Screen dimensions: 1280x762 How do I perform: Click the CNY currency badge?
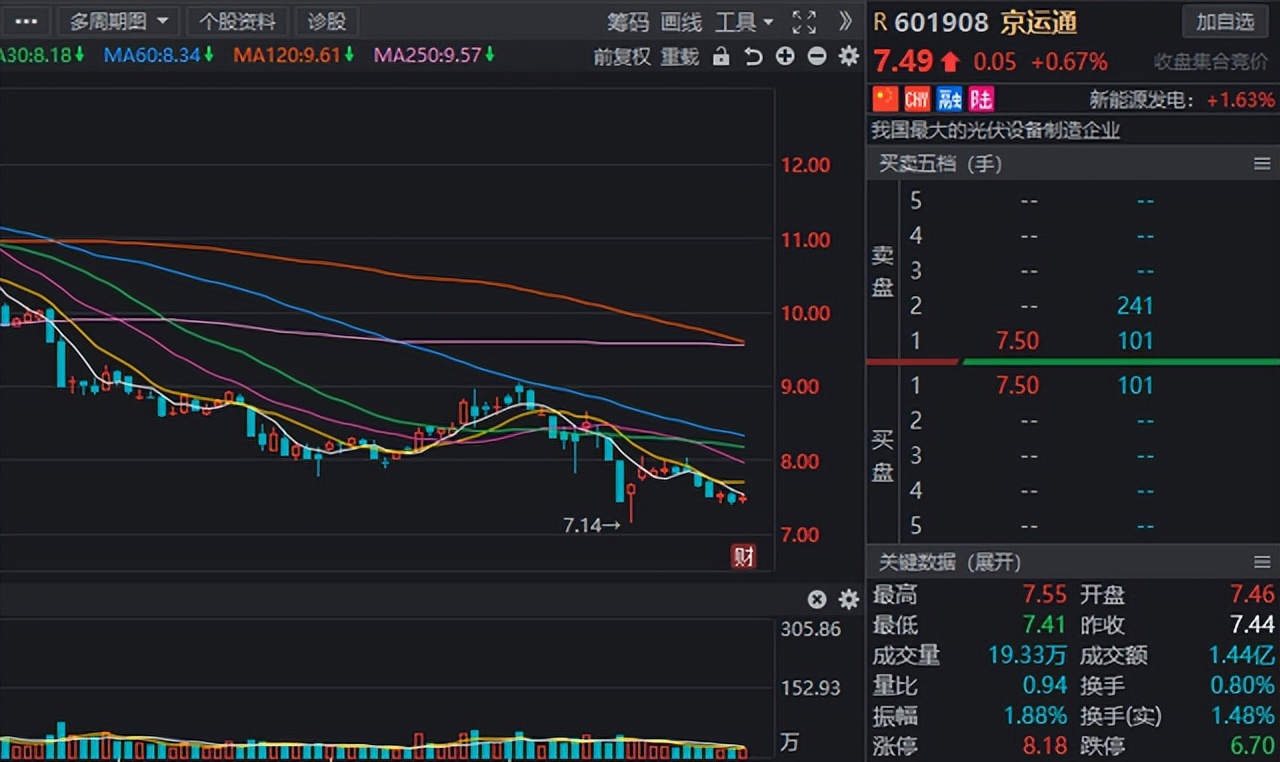(917, 98)
